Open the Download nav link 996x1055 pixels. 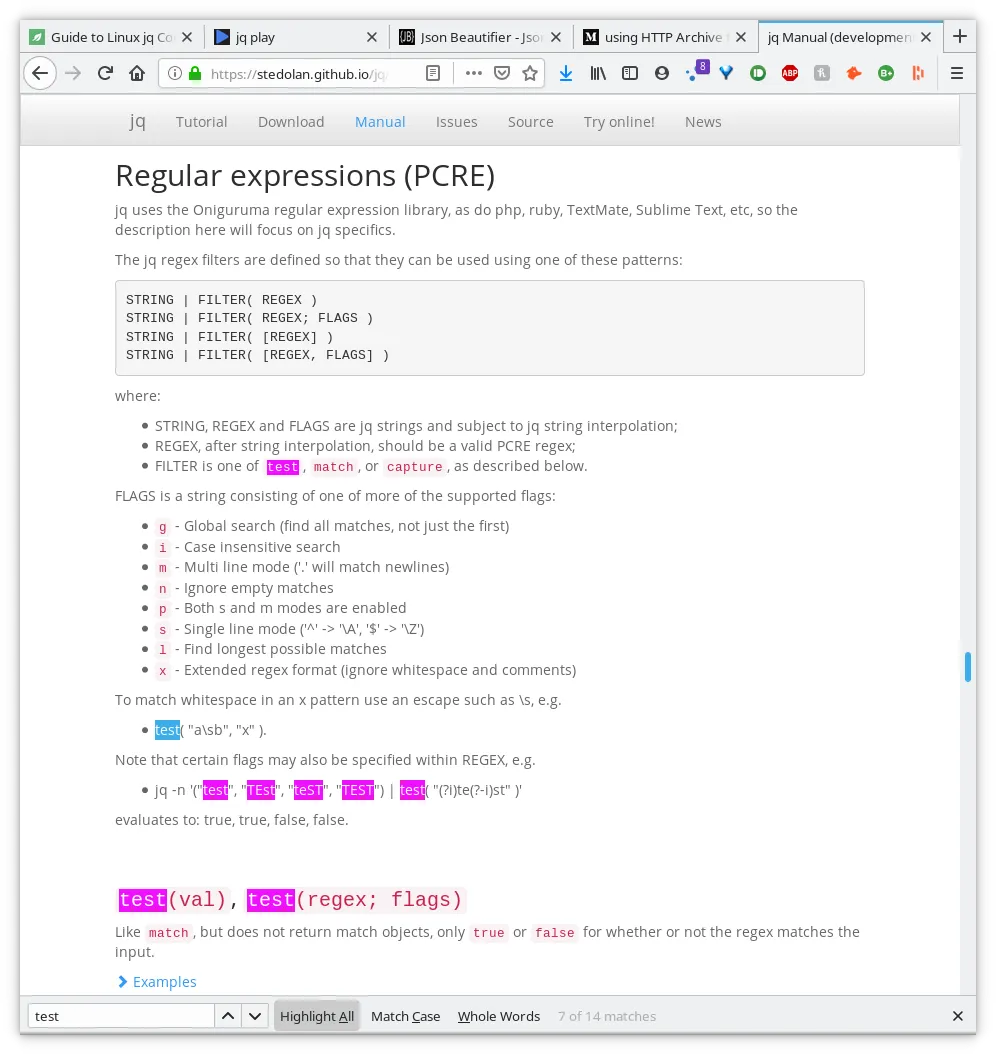click(x=291, y=122)
